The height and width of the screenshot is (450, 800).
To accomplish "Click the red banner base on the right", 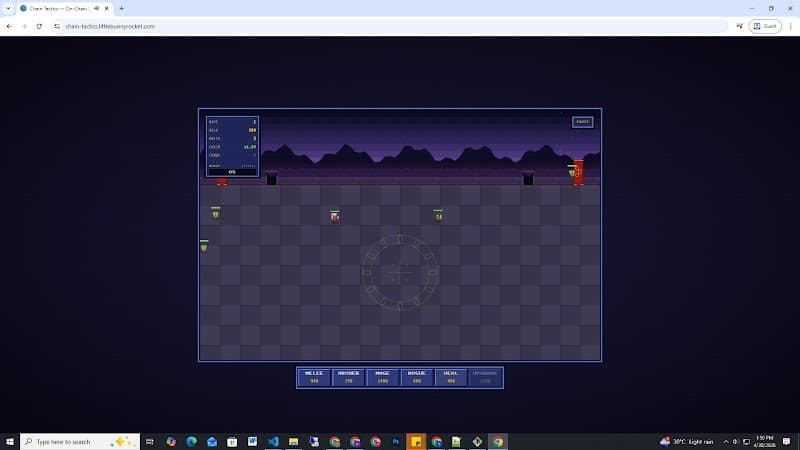I will tap(579, 172).
